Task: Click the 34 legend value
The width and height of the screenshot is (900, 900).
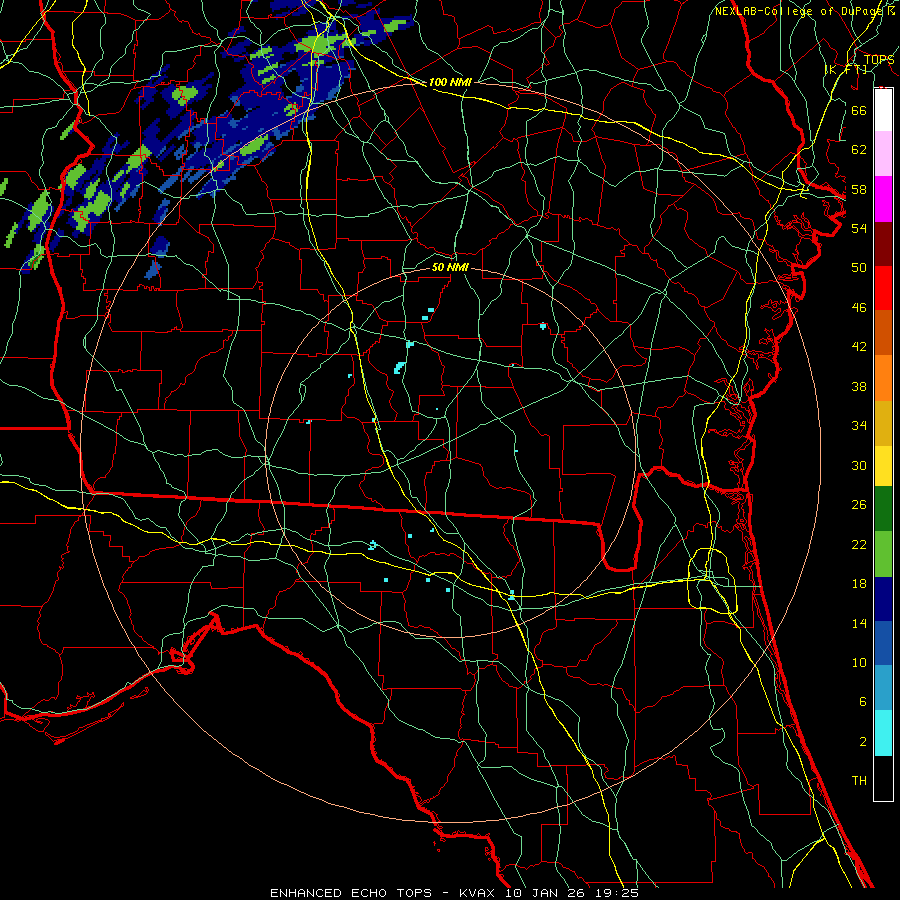Action: (x=859, y=425)
